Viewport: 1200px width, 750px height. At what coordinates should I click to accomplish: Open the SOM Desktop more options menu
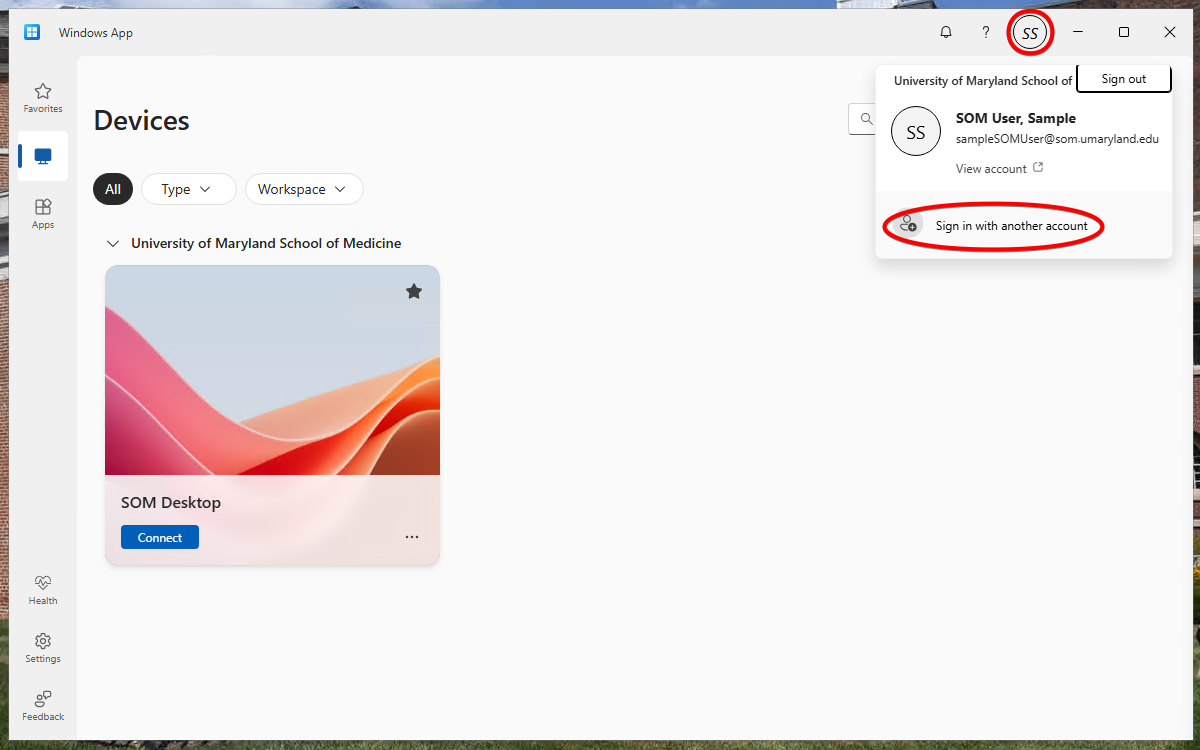[412, 537]
